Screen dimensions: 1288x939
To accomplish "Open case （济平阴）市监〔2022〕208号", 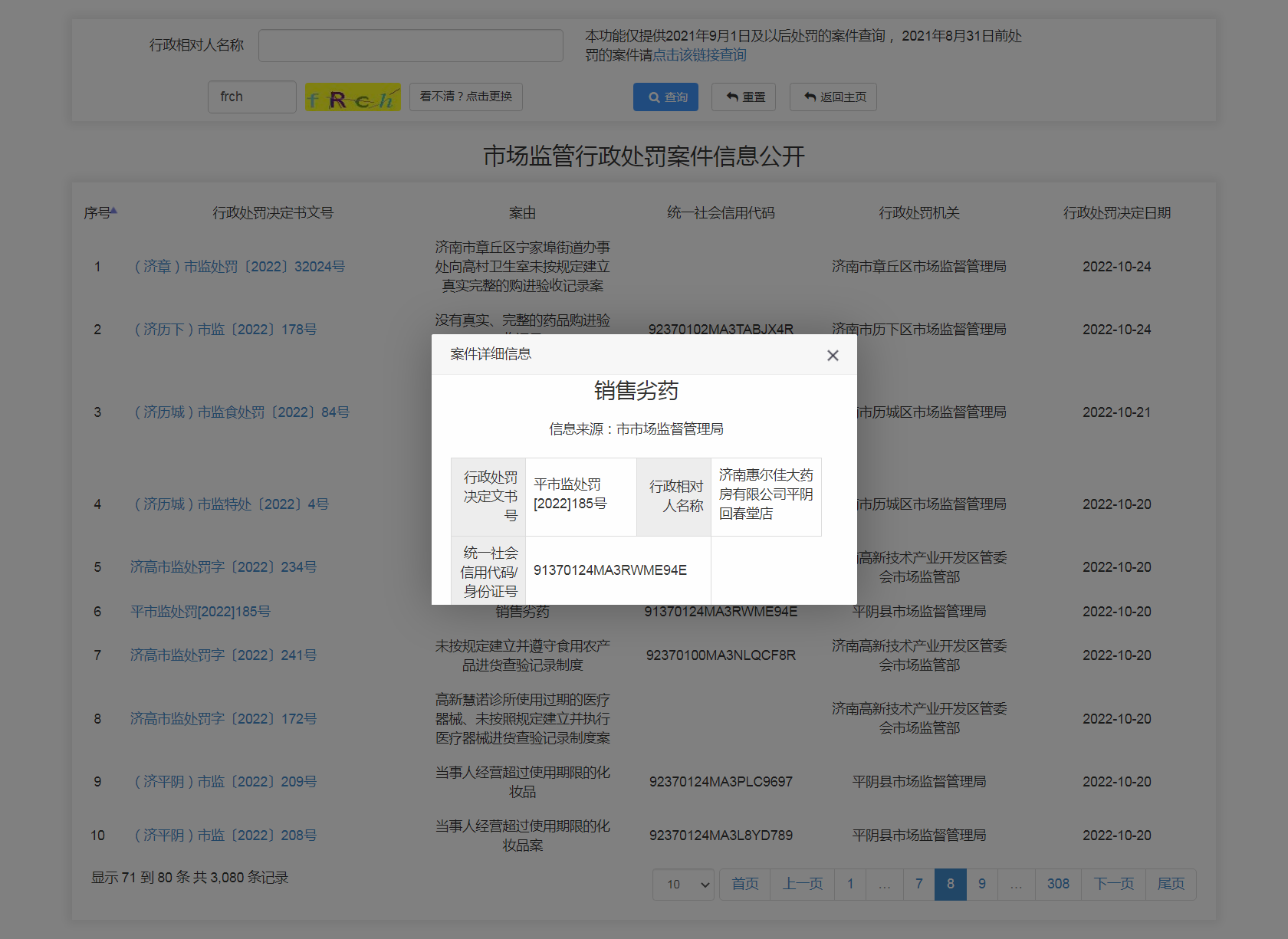I will click(x=223, y=836).
